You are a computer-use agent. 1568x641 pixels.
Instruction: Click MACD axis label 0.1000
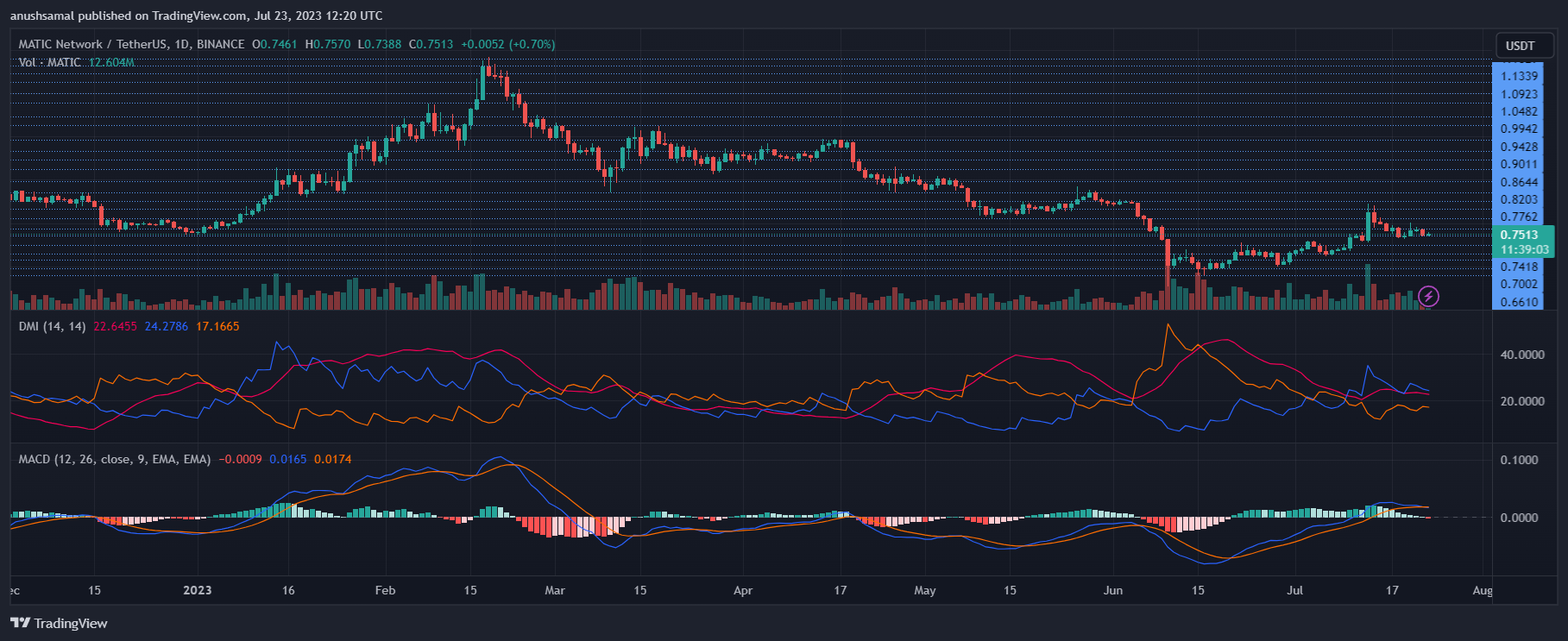(1519, 460)
